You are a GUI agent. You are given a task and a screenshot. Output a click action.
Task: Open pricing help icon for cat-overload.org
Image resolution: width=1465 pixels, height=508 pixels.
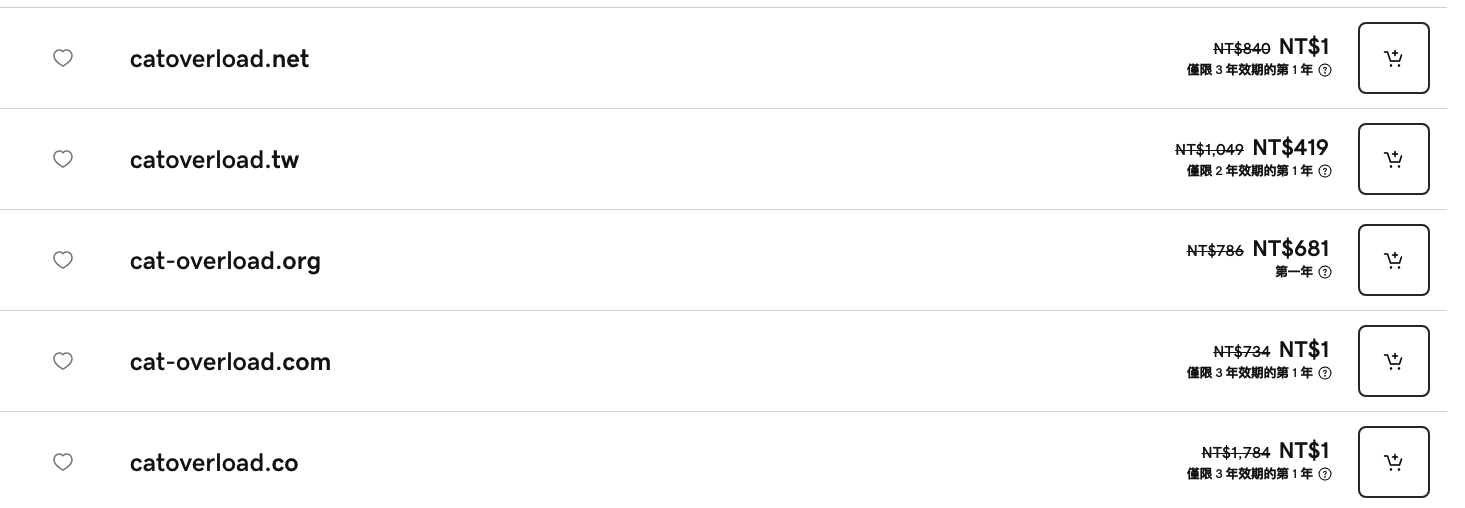[x=1325, y=272]
